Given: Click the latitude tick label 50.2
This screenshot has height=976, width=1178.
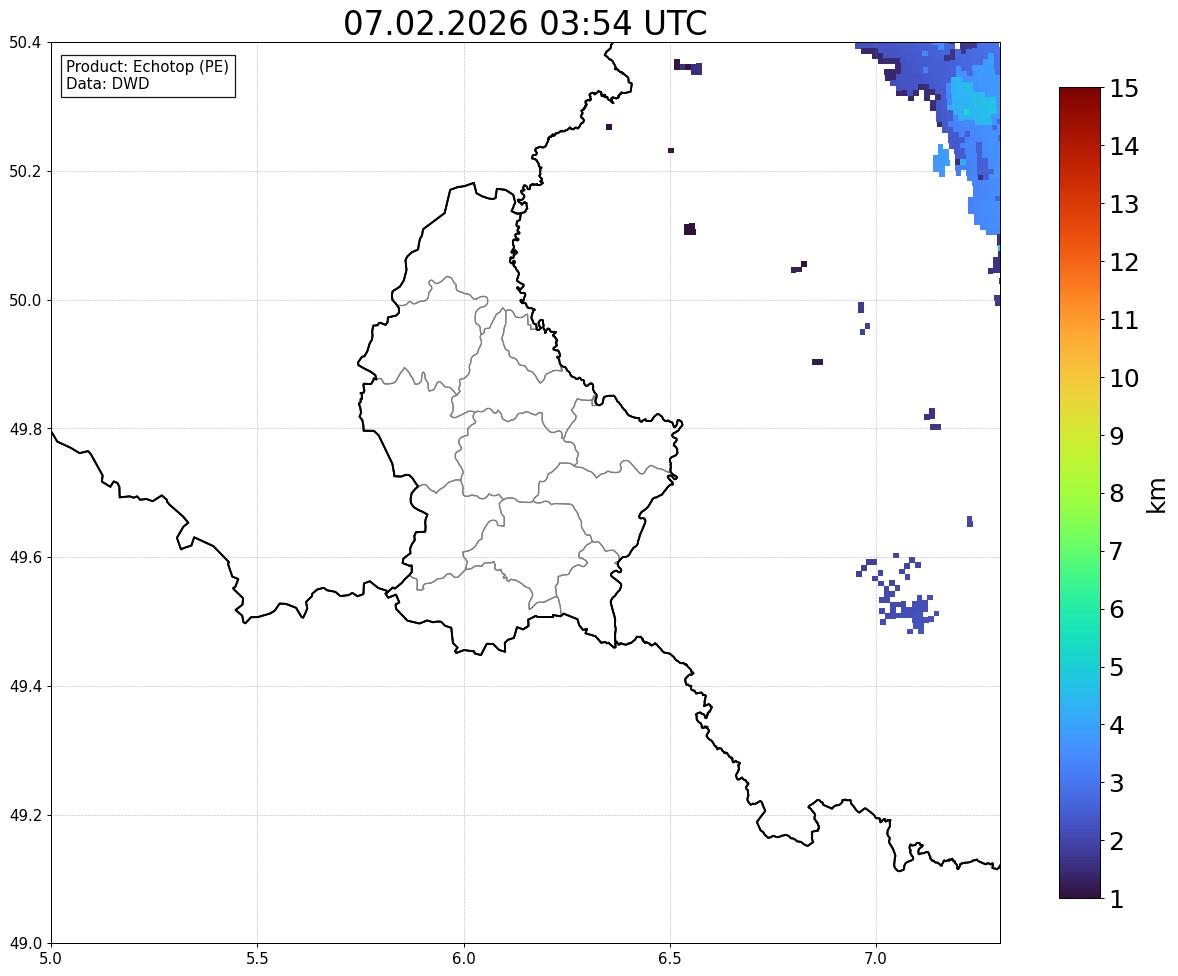Looking at the screenshot, I should 25,171.
